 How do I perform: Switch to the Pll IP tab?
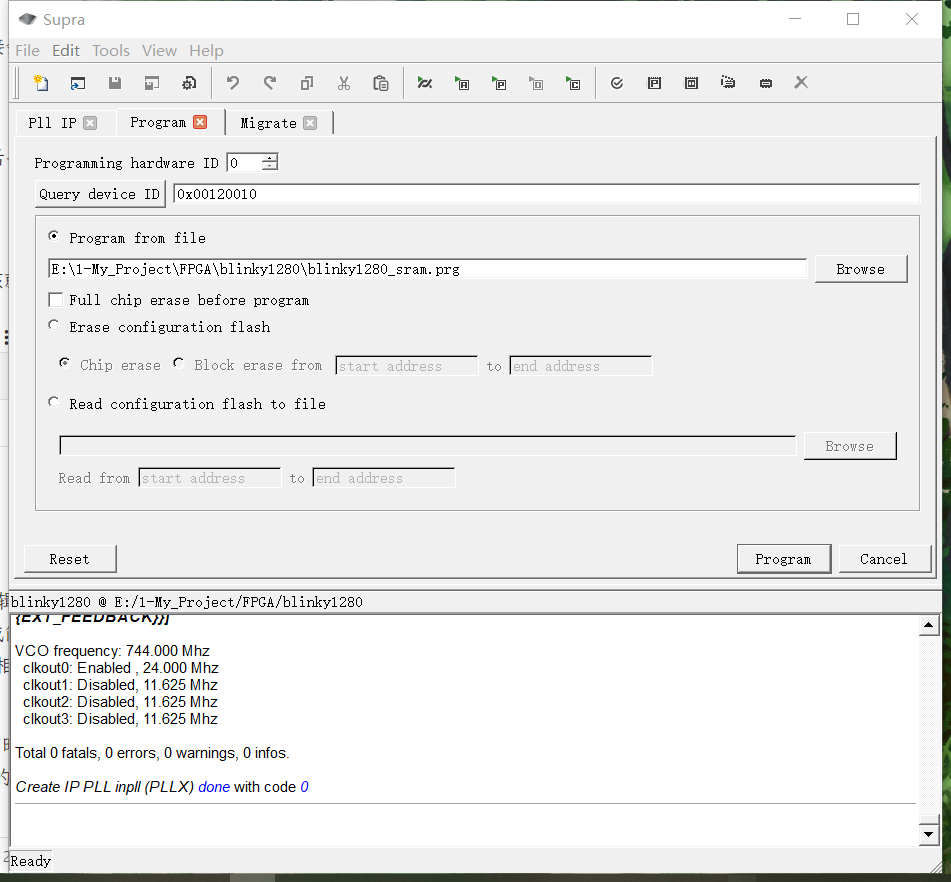tap(52, 123)
